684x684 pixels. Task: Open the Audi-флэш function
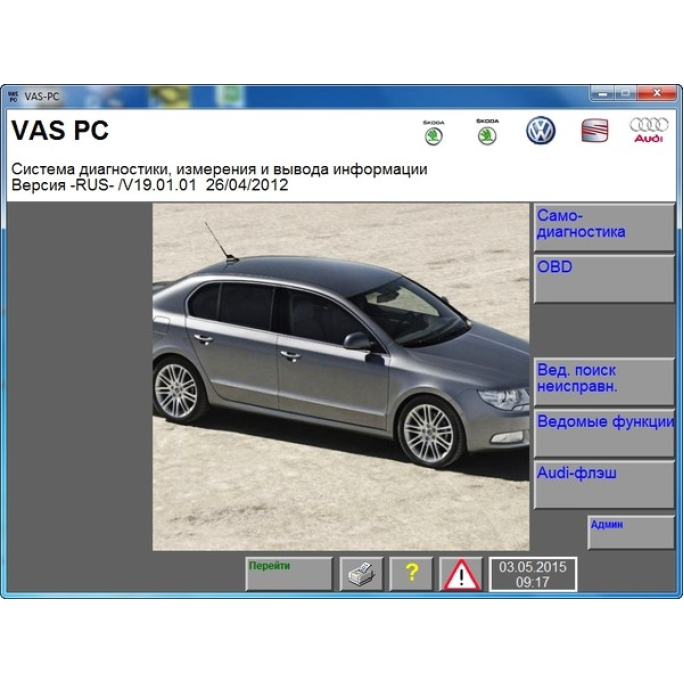click(604, 485)
